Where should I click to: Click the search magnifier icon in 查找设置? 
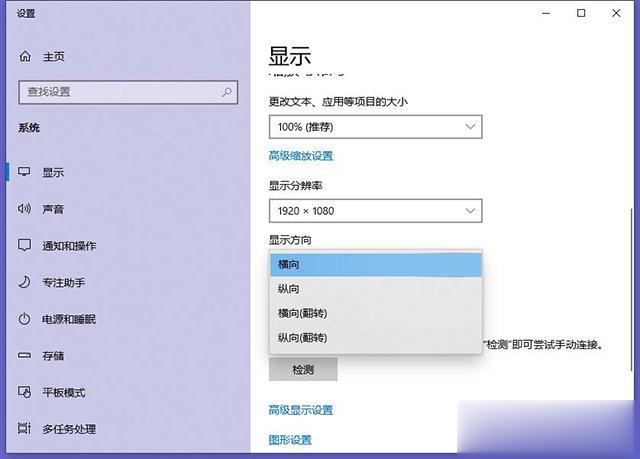click(227, 92)
